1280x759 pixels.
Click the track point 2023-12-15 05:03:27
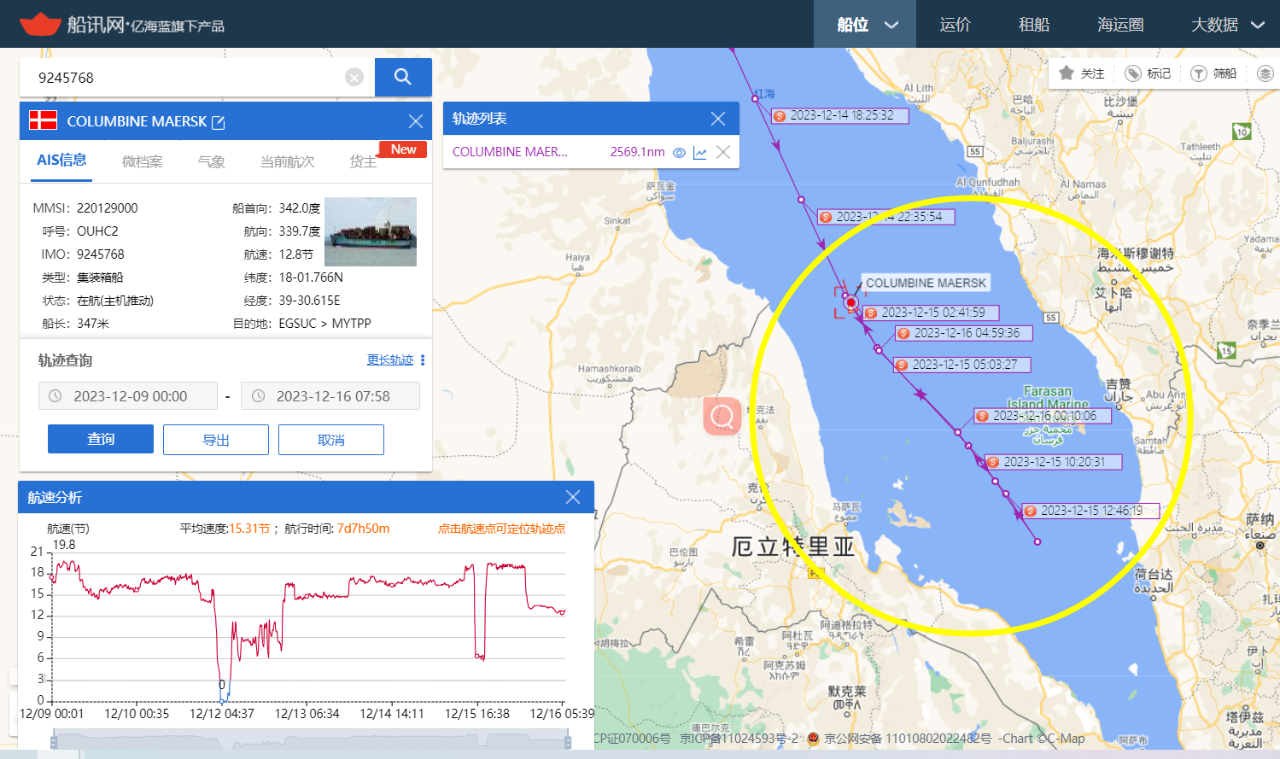click(x=961, y=365)
